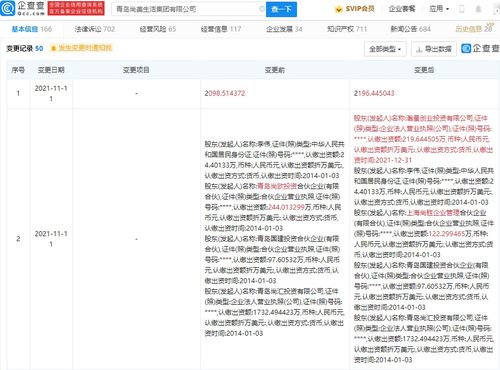Switch to the 知识产权 tab

(347, 29)
